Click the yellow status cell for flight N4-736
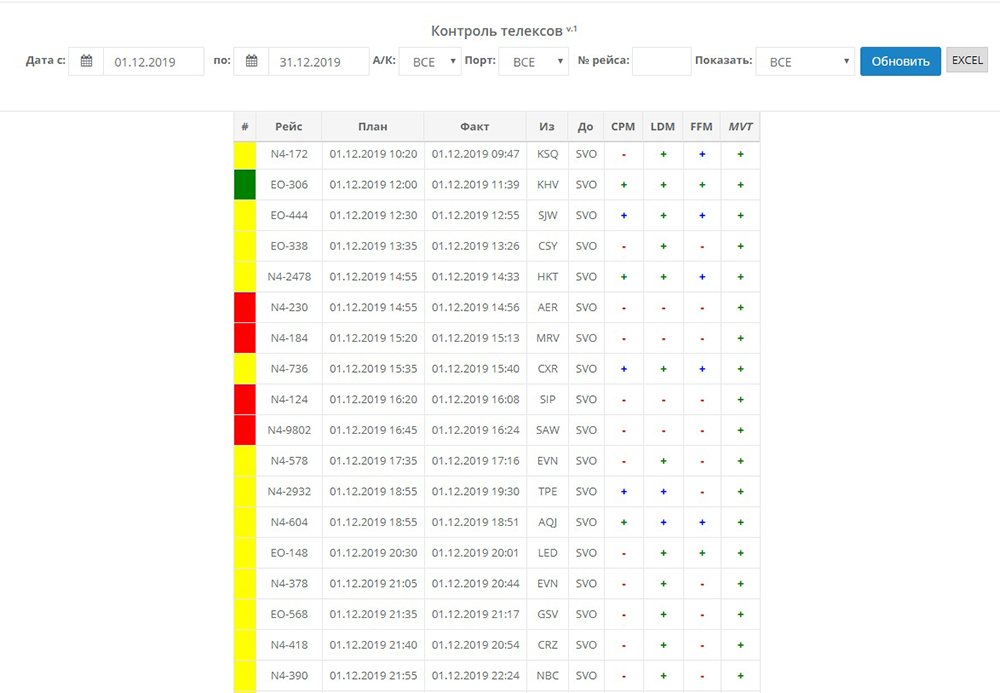Screen dimensions: 1000x693 (245, 368)
